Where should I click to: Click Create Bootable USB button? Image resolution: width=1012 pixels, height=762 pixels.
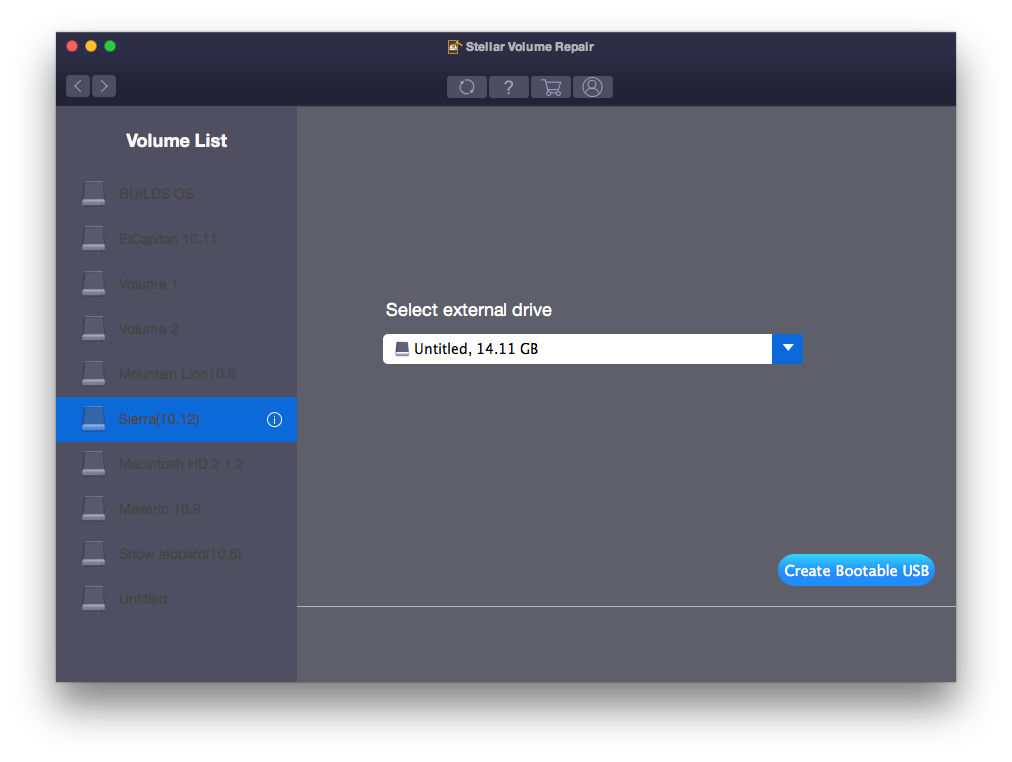pos(856,570)
